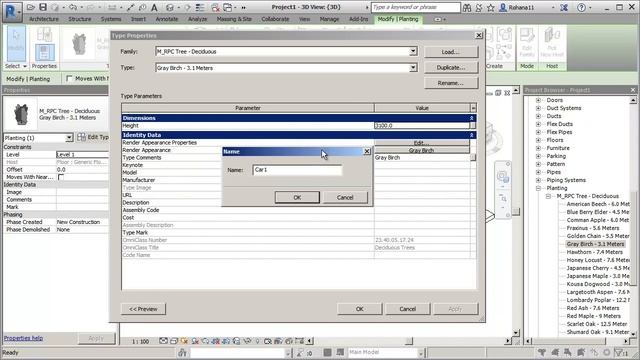Click the Undo arrow icon

[x=72, y=7]
